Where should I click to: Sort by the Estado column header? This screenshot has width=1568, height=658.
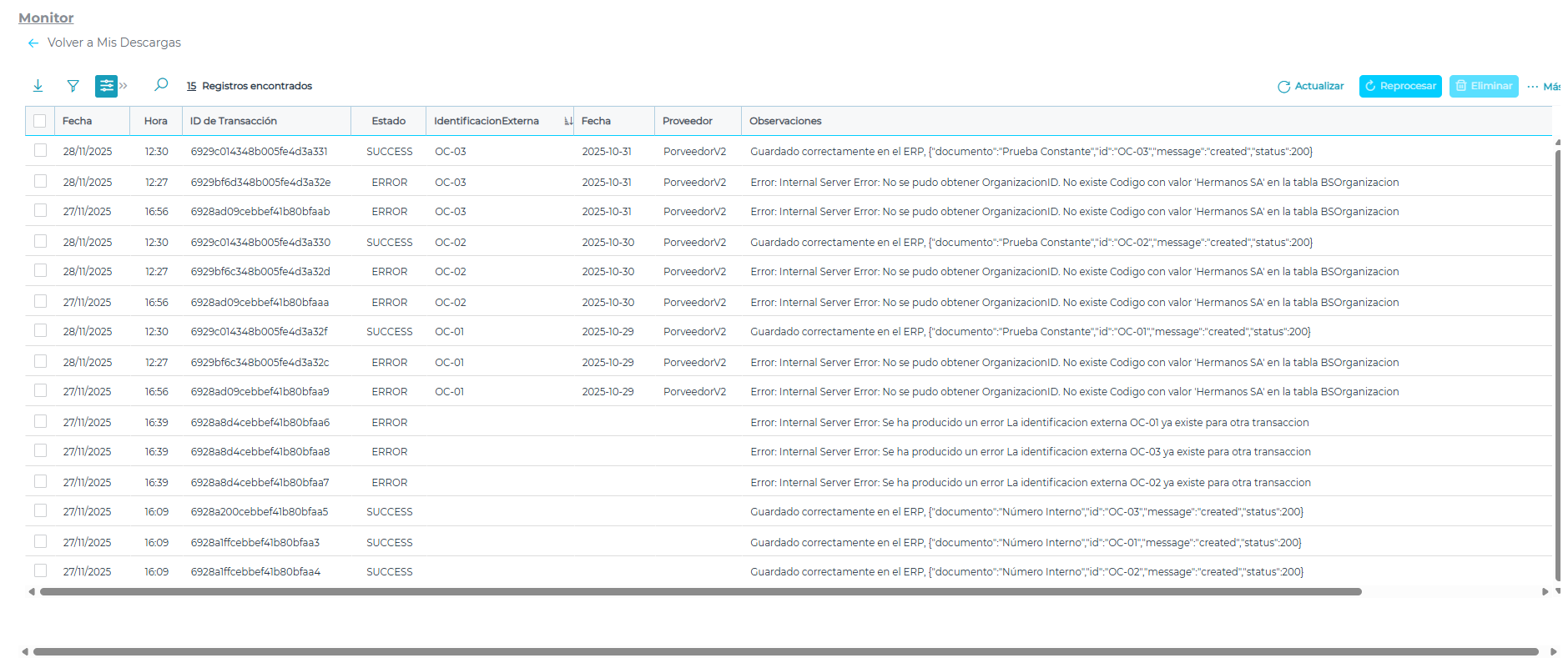coord(388,121)
